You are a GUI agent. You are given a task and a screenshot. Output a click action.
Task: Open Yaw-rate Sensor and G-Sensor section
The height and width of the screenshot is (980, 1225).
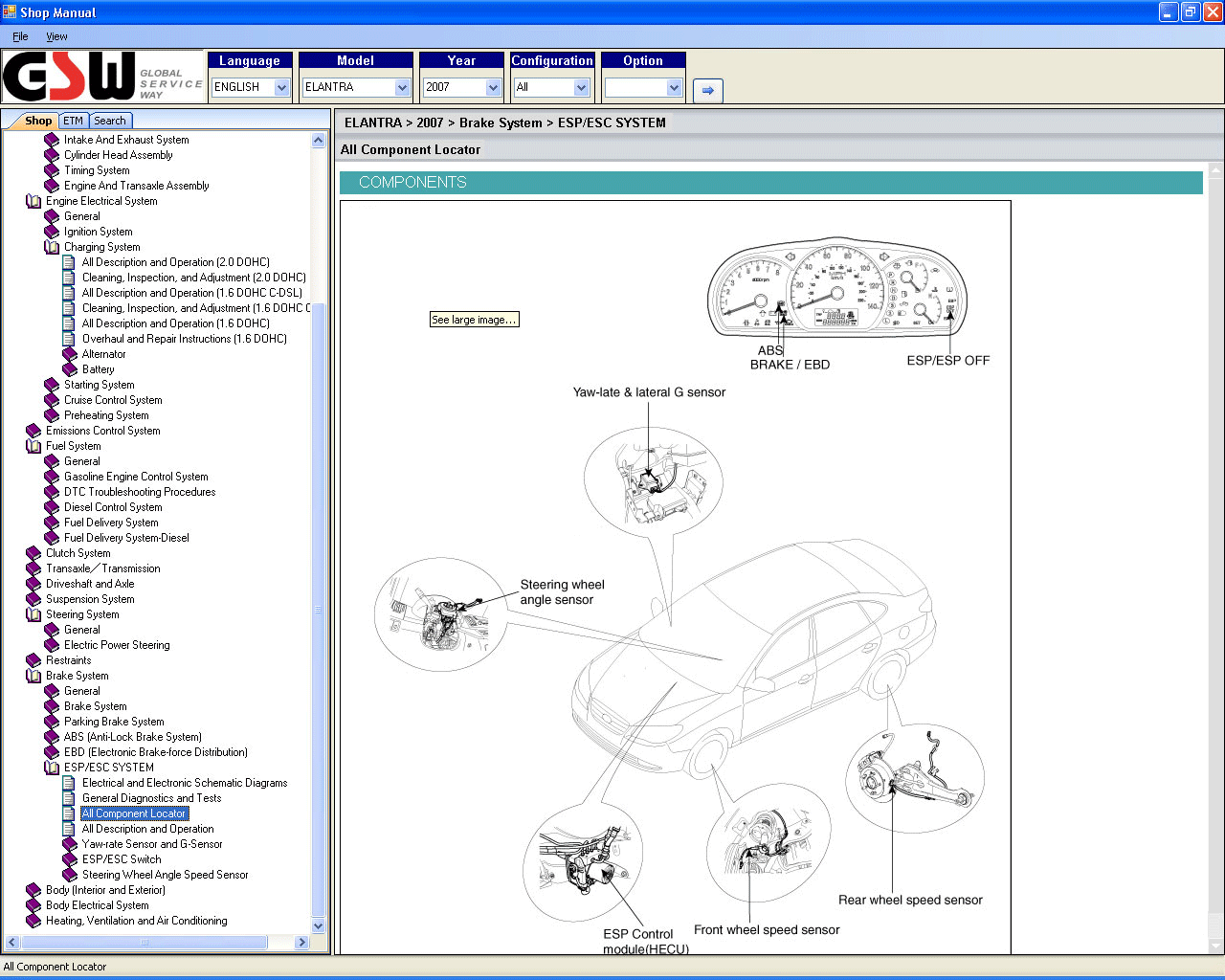[x=152, y=844]
